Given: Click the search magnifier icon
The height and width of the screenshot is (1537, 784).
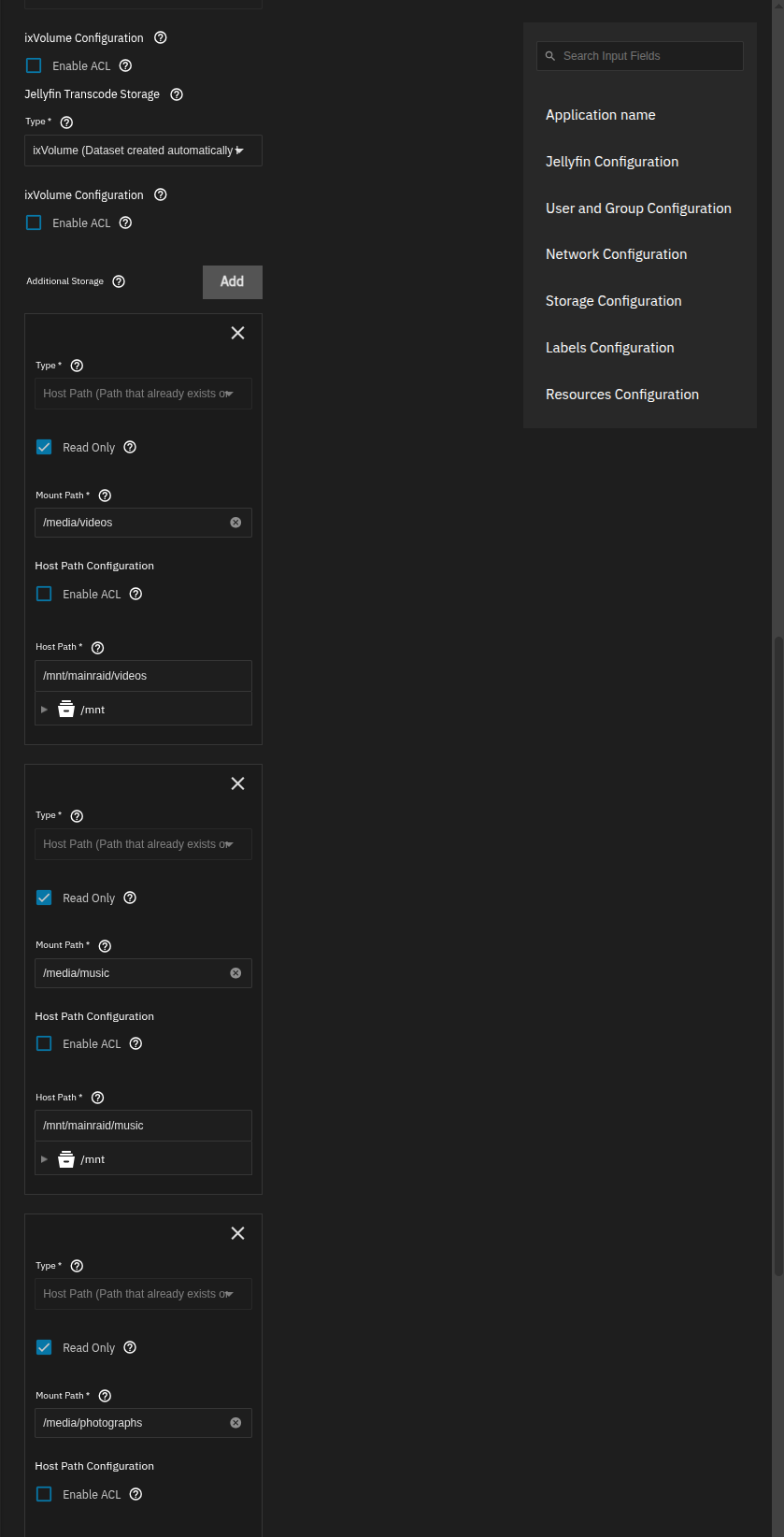Looking at the screenshot, I should [x=550, y=56].
